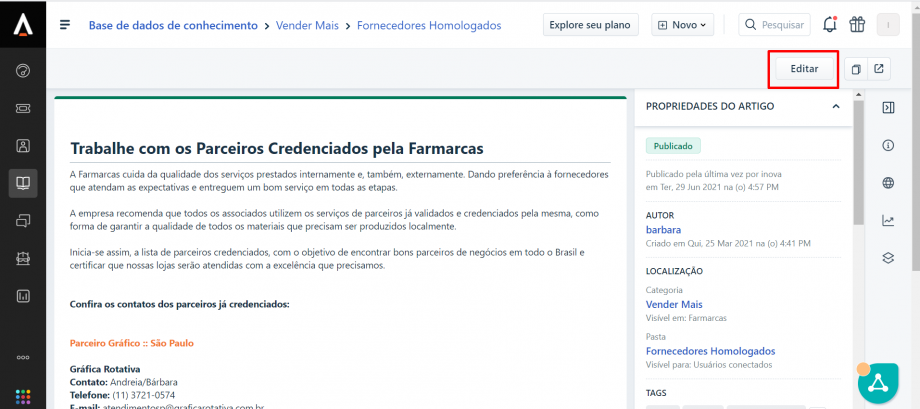Open the notifications bell

pos(829,25)
